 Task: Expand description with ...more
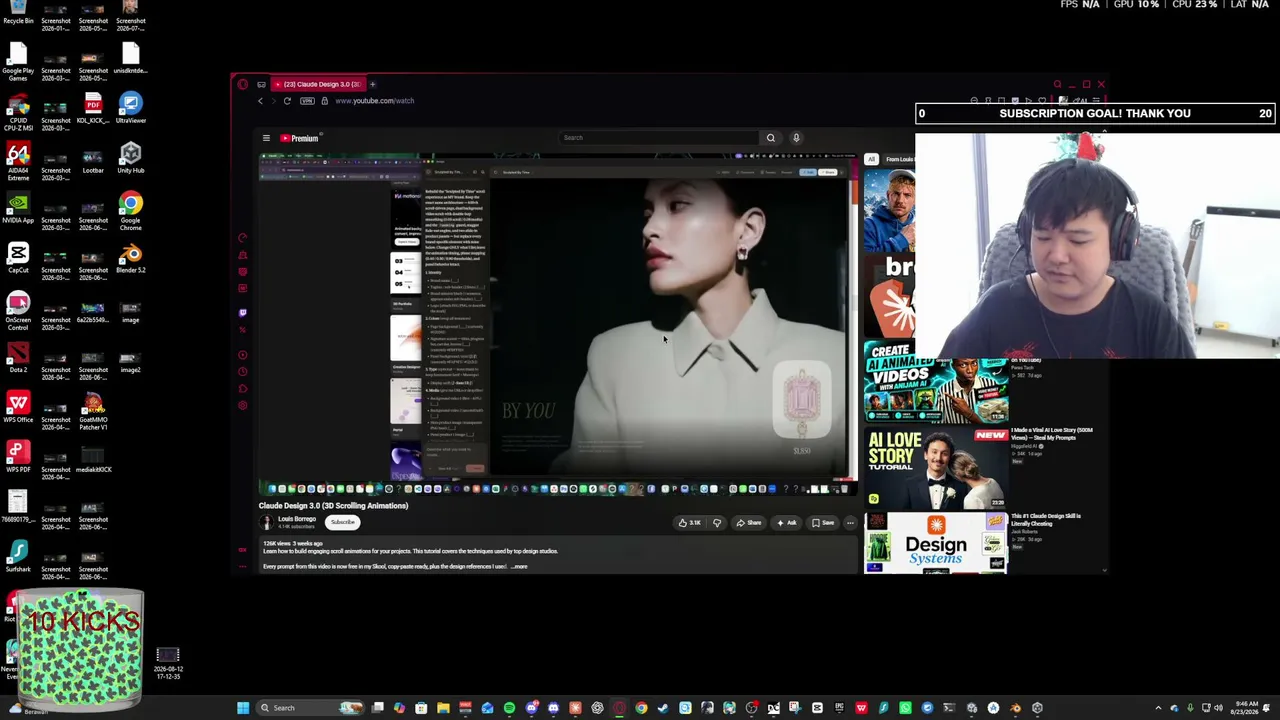[x=519, y=567]
